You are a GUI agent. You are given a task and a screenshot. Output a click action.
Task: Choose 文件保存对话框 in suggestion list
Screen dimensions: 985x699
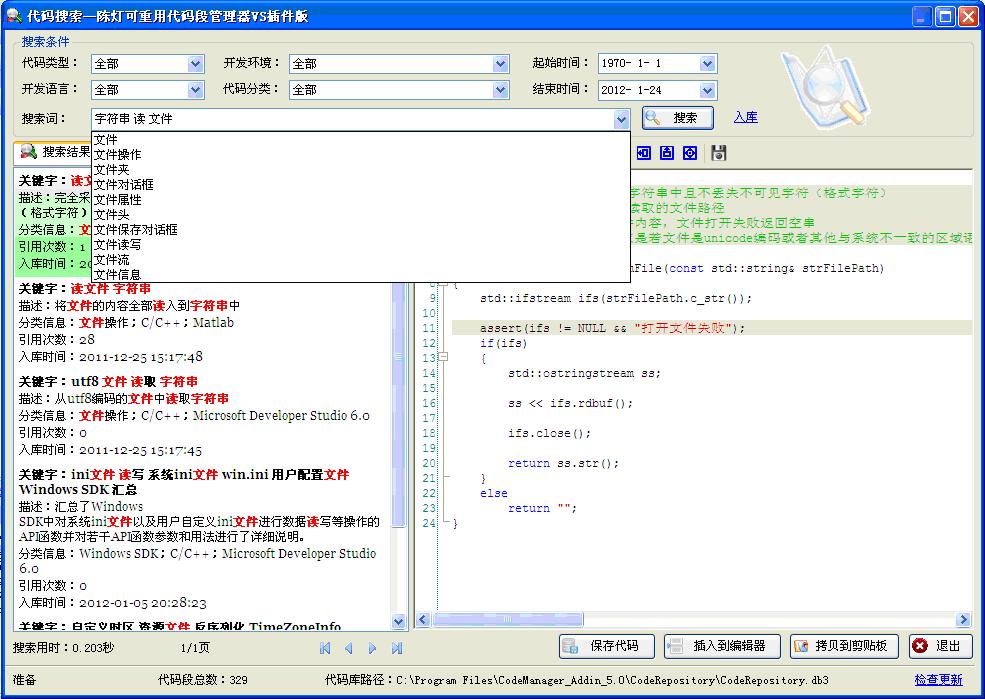coord(136,230)
